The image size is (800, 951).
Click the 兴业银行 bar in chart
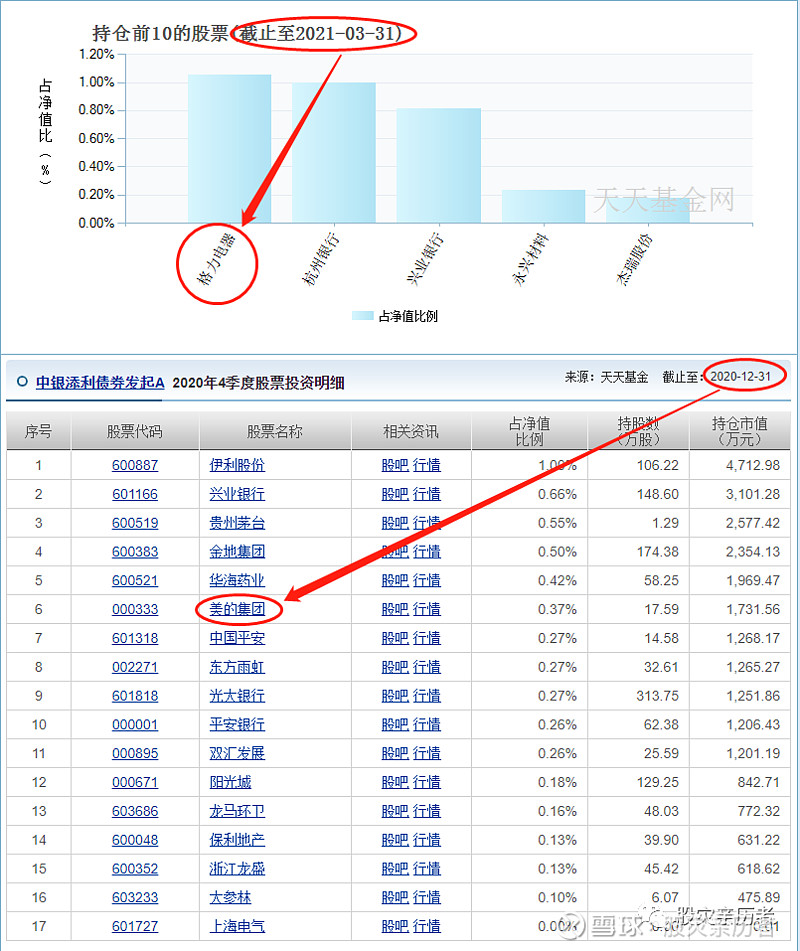[x=439, y=166]
